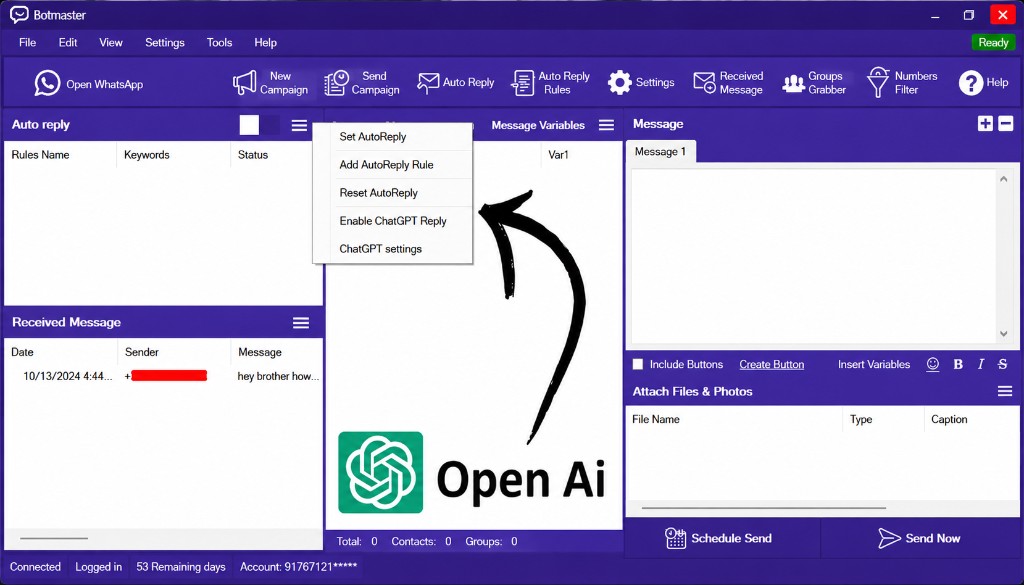Open the Settings gear in the toolbar

[x=641, y=83]
